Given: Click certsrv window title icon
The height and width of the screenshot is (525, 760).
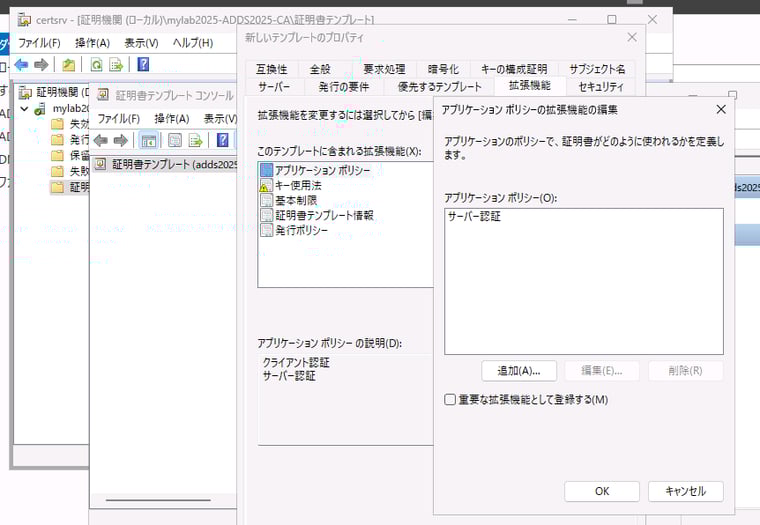Looking at the screenshot, I should (24, 20).
